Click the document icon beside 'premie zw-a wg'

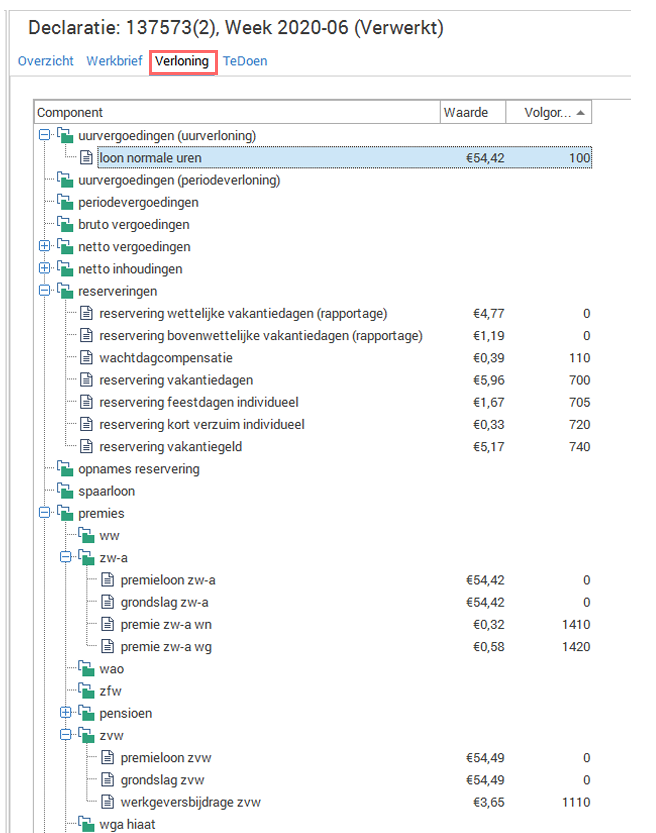coord(107,647)
